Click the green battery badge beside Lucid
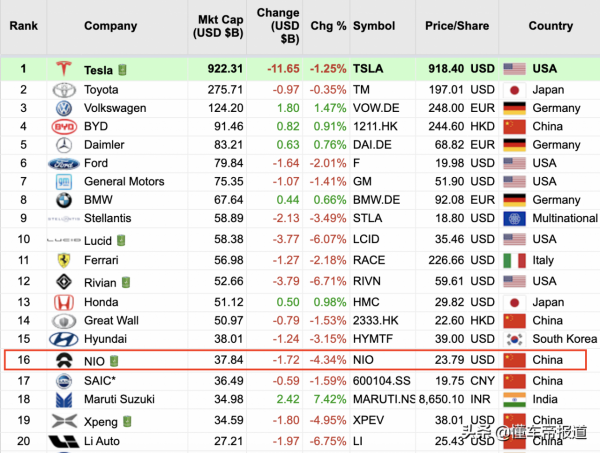 click(121, 240)
